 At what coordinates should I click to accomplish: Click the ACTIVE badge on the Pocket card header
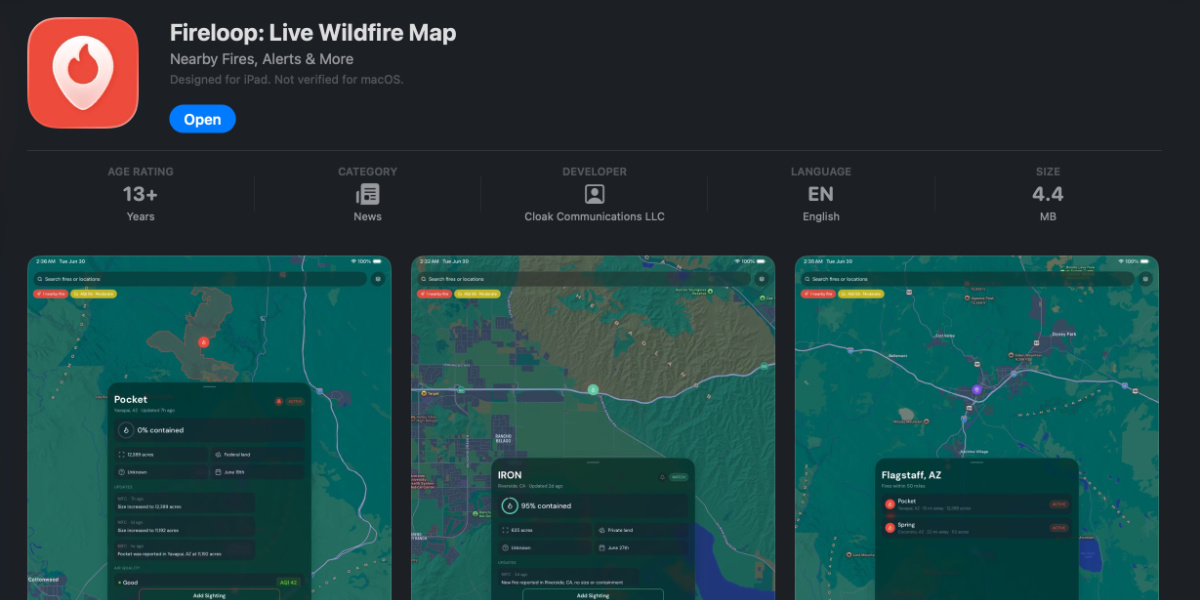click(295, 401)
